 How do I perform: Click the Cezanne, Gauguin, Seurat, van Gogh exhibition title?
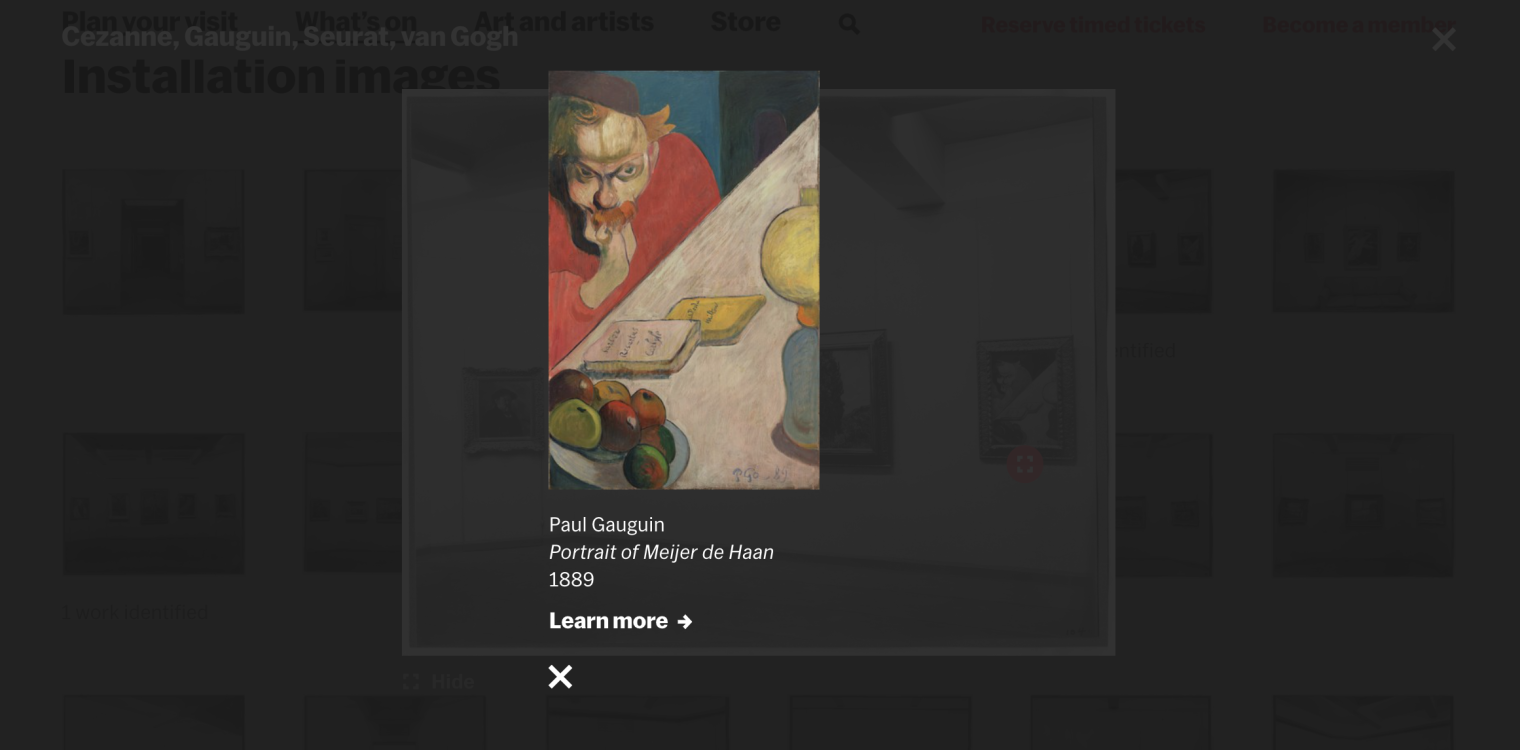click(290, 37)
